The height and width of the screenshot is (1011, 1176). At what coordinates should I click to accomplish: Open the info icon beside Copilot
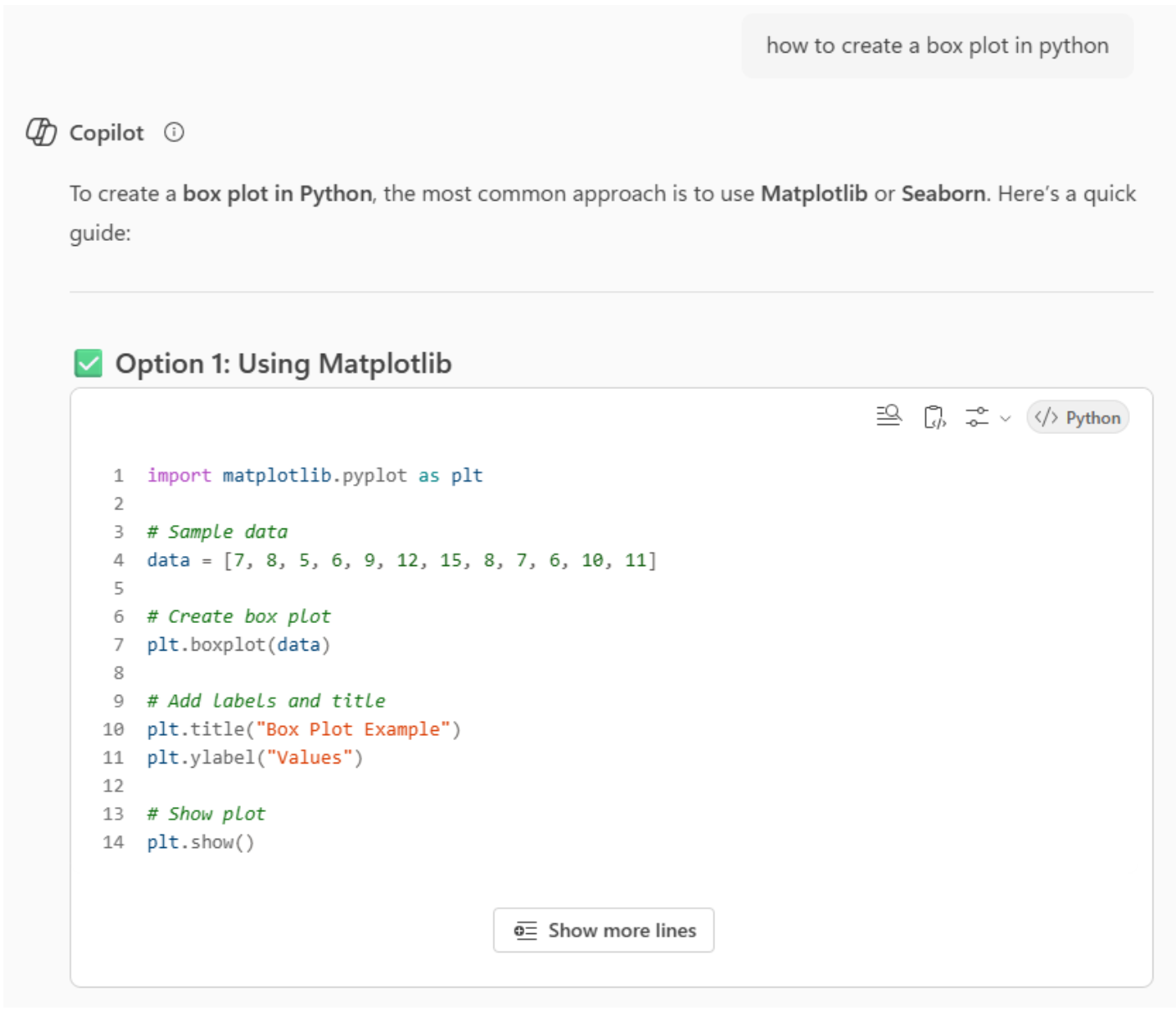tap(174, 132)
